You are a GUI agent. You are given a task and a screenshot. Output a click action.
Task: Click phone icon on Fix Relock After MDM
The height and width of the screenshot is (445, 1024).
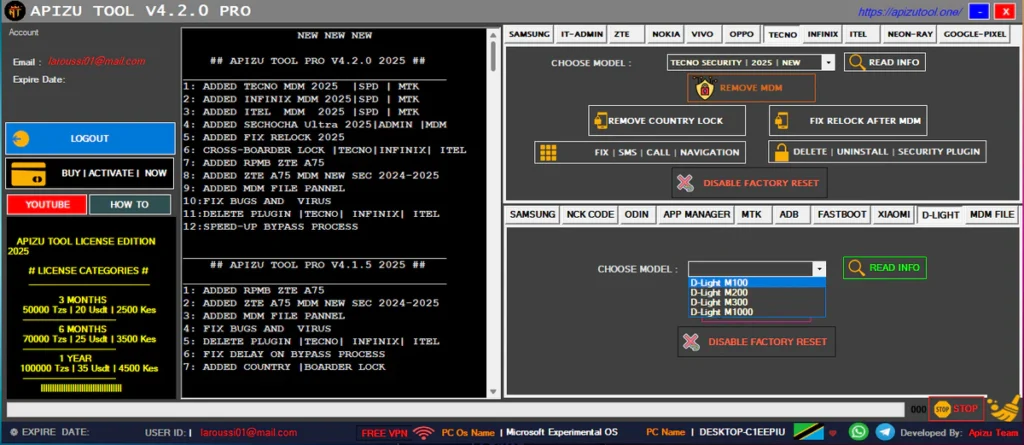(781, 121)
